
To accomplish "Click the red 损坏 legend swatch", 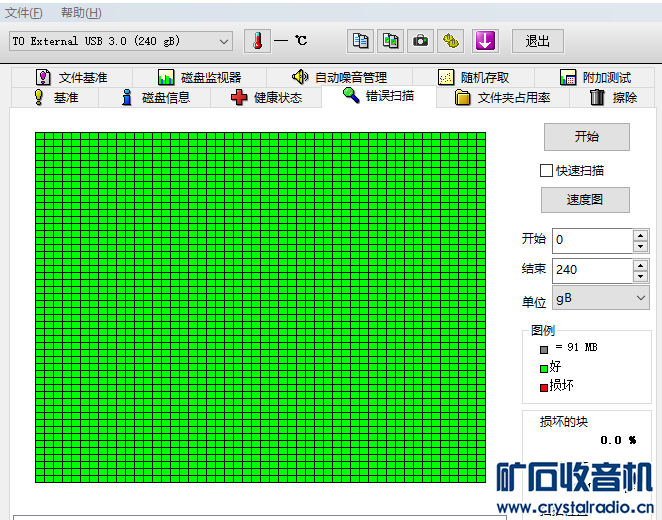I will [x=544, y=387].
